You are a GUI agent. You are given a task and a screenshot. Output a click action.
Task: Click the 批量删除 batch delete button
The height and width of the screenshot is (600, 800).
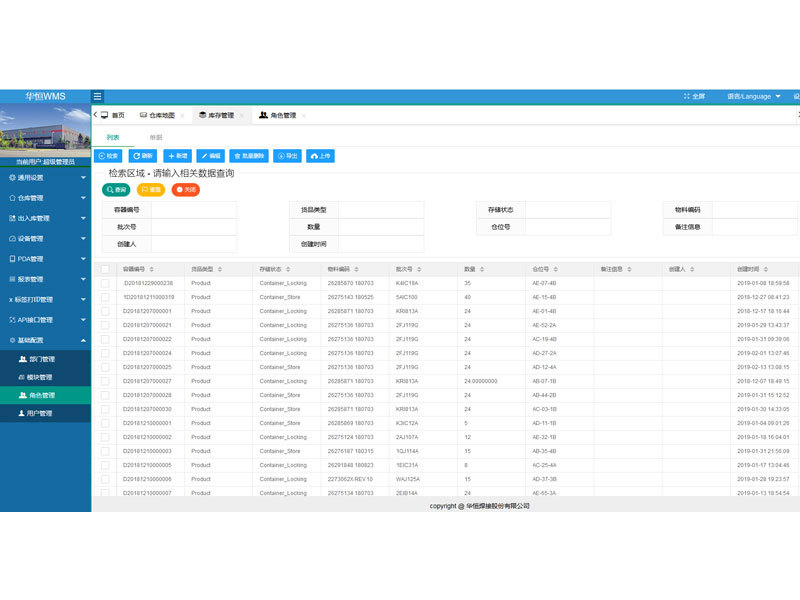pos(249,156)
